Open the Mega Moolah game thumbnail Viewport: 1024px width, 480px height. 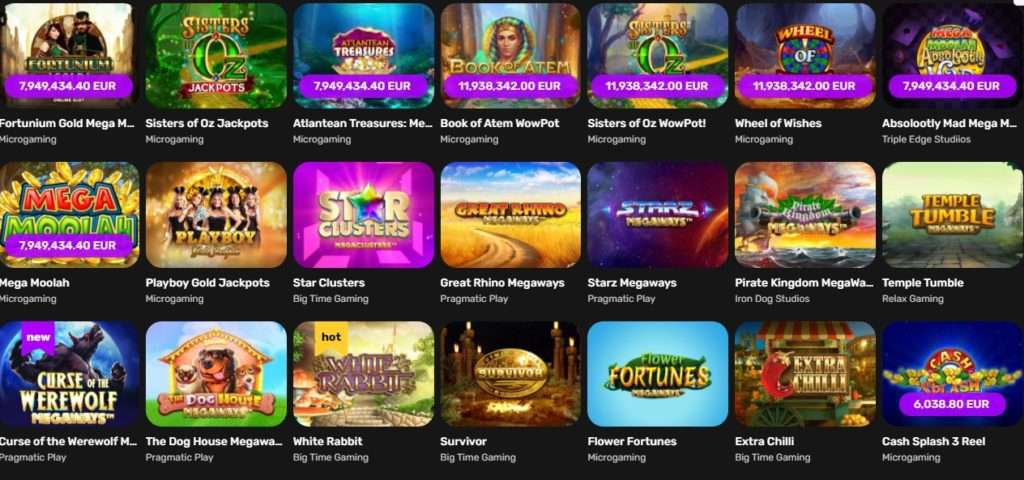69,215
